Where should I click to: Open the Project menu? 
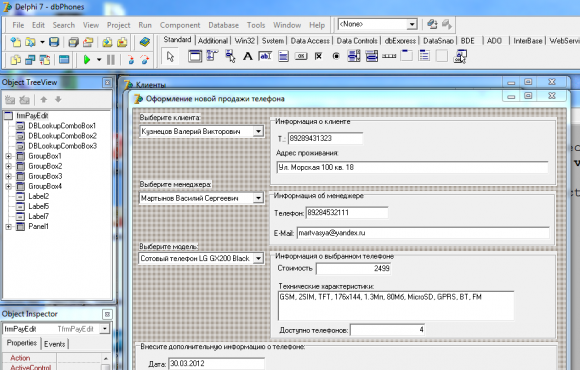click(x=118, y=25)
